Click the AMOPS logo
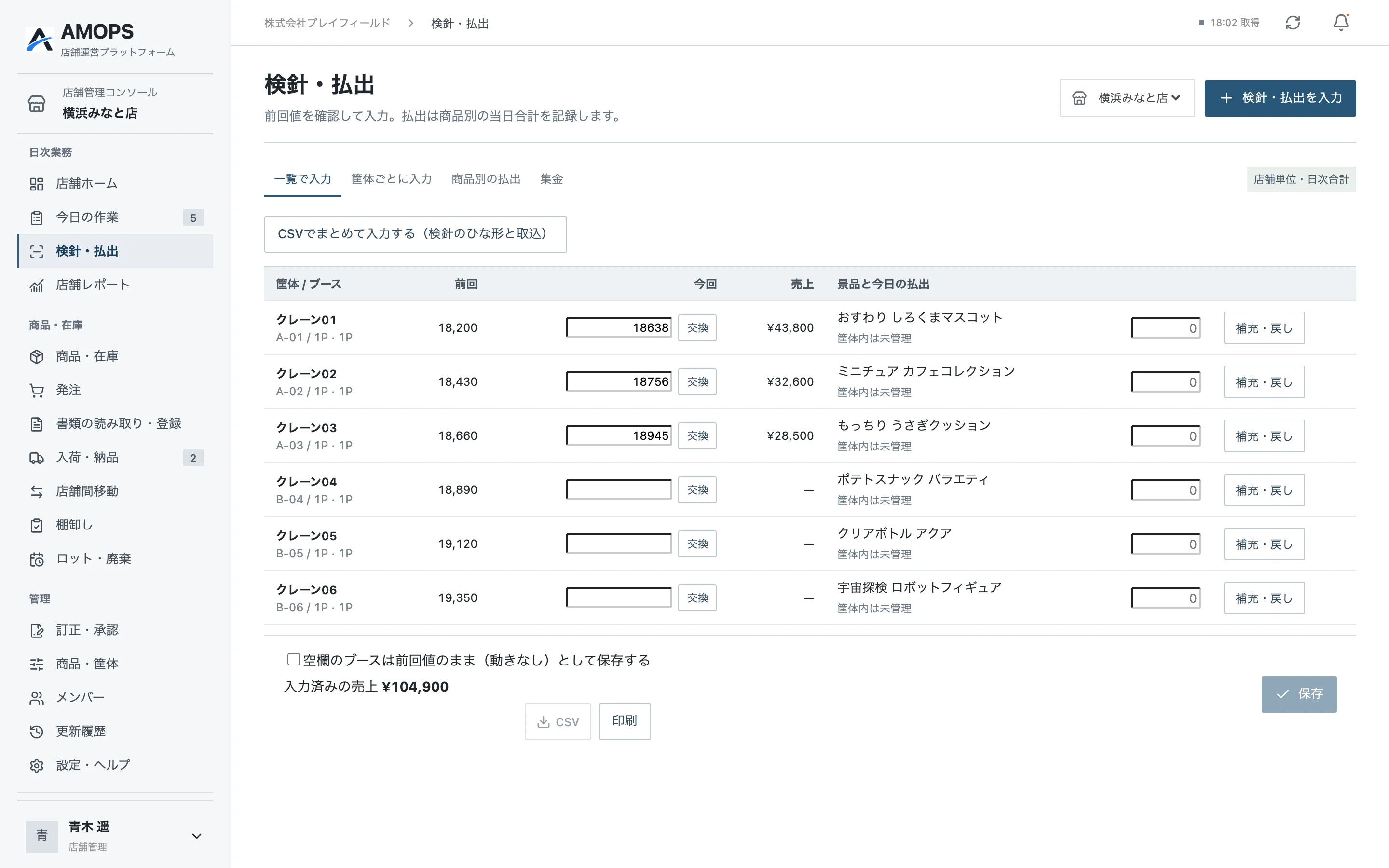The height and width of the screenshot is (868, 1389). (100, 39)
